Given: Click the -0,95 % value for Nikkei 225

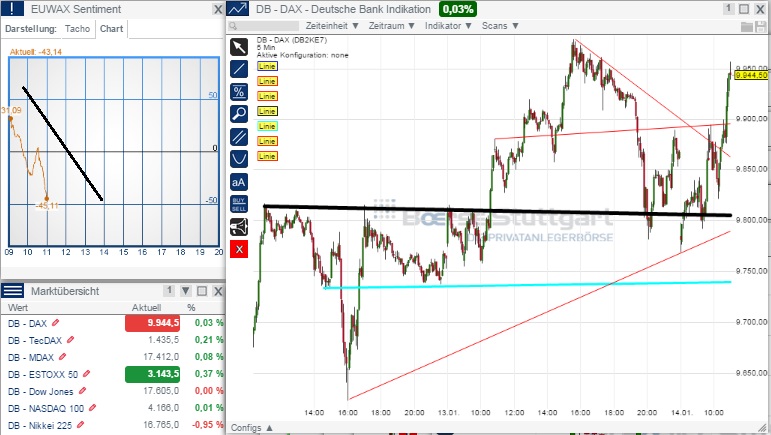Looking at the screenshot, I should point(208,425).
